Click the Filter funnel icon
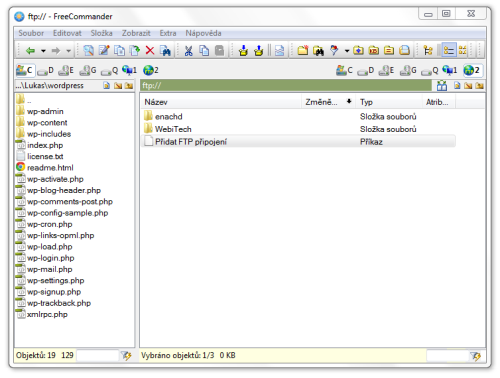 [334, 51]
